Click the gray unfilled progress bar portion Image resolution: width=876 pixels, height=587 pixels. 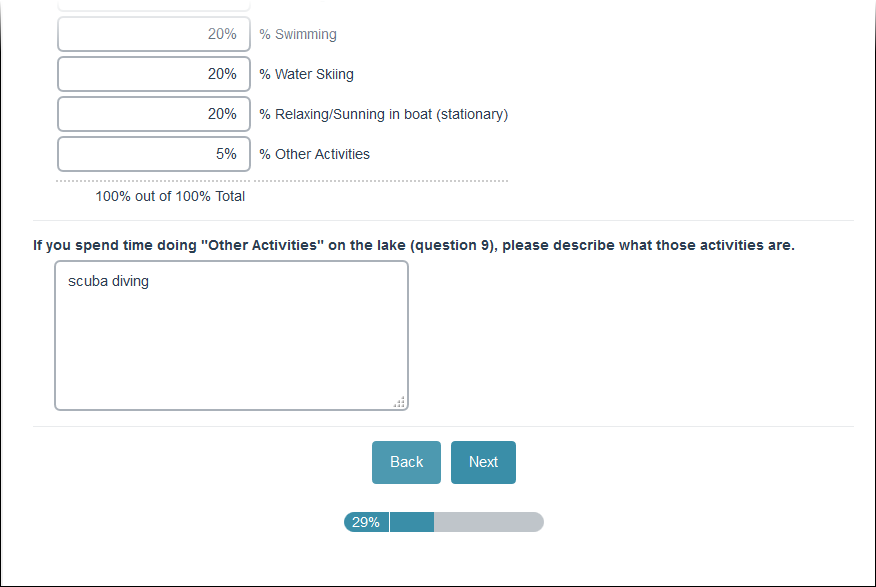click(x=488, y=522)
